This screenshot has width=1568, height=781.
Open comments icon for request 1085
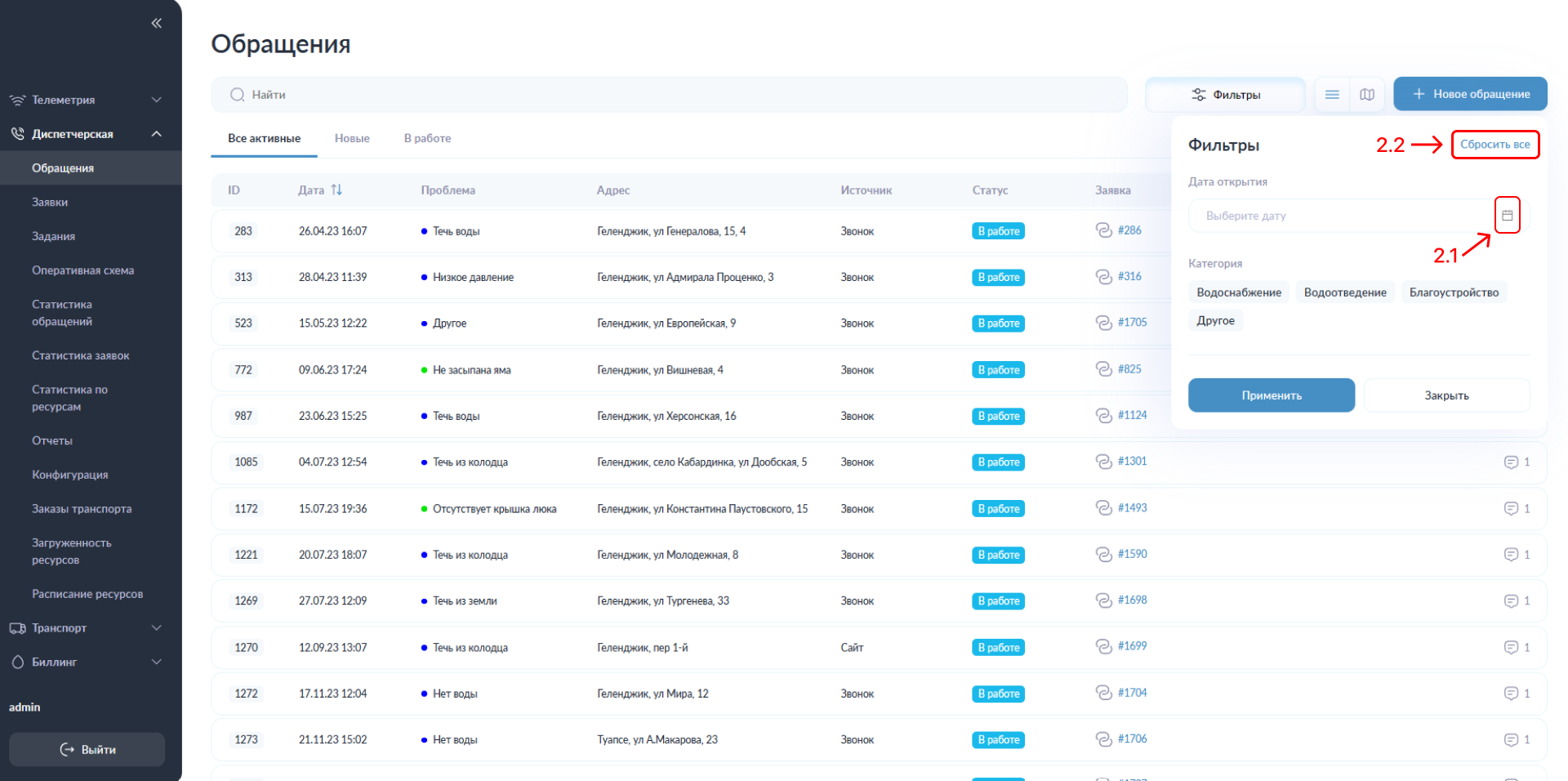(1511, 462)
